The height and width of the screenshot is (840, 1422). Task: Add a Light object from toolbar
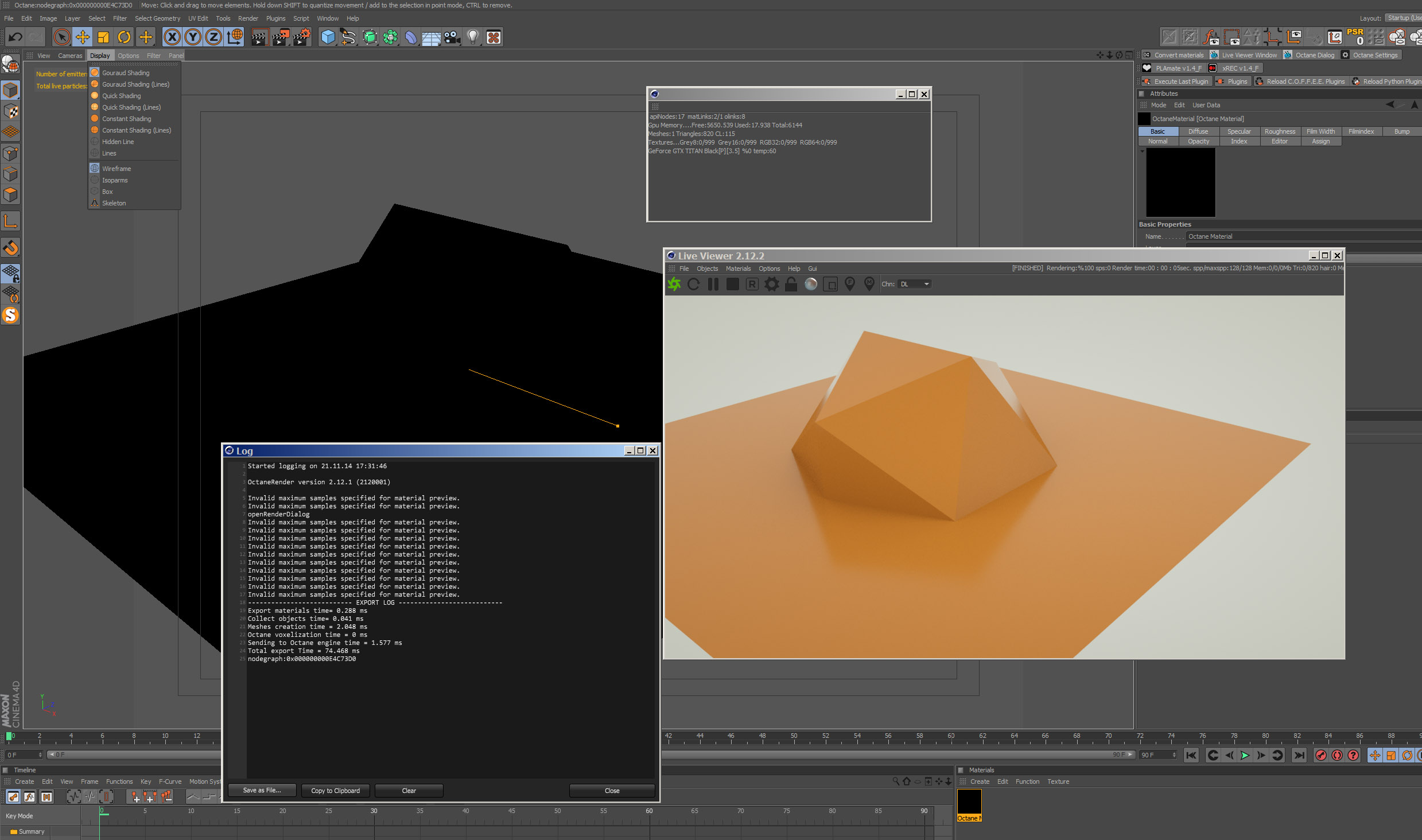coord(472,37)
